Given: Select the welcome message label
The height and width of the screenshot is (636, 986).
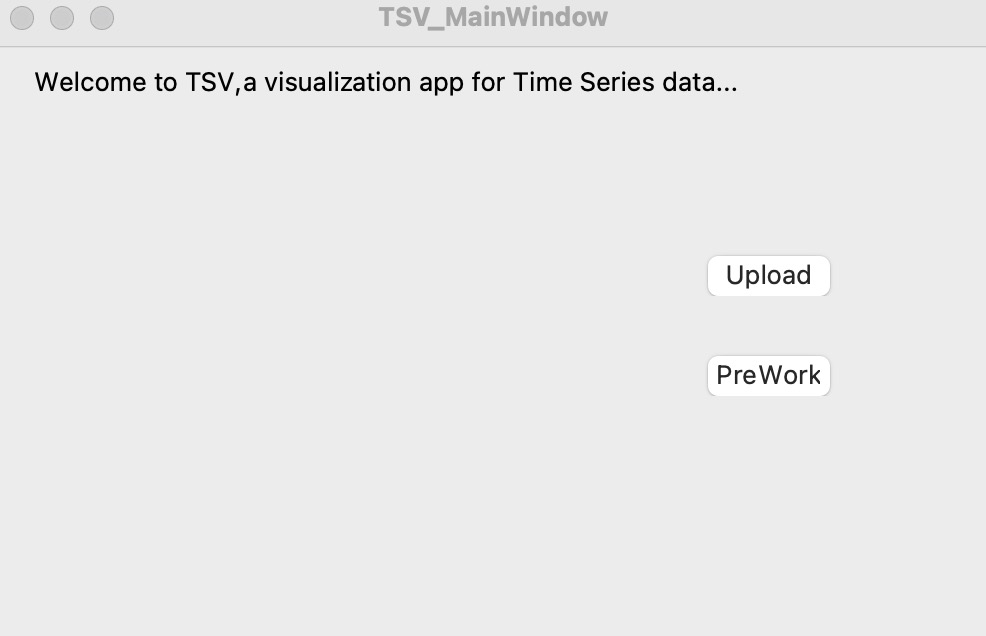Looking at the screenshot, I should pos(385,82).
